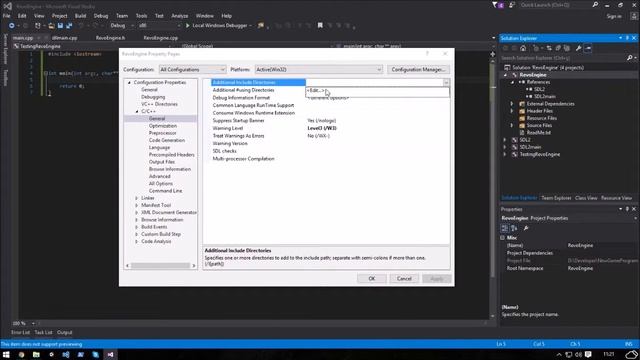Click the white bookmark toolbar icon
The width and height of the screenshot is (640, 360).
coord(320,26)
